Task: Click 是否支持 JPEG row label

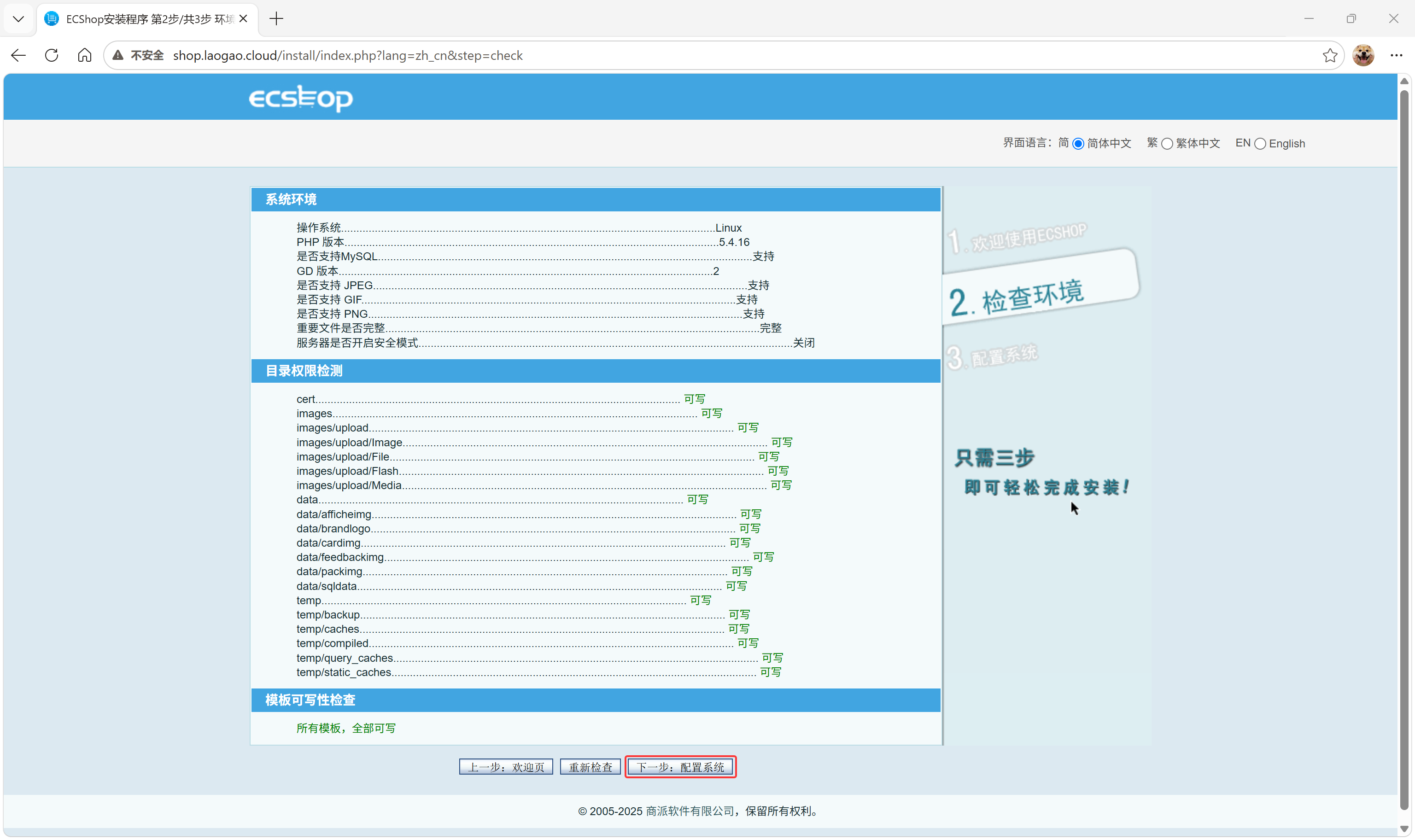Action: [x=334, y=285]
